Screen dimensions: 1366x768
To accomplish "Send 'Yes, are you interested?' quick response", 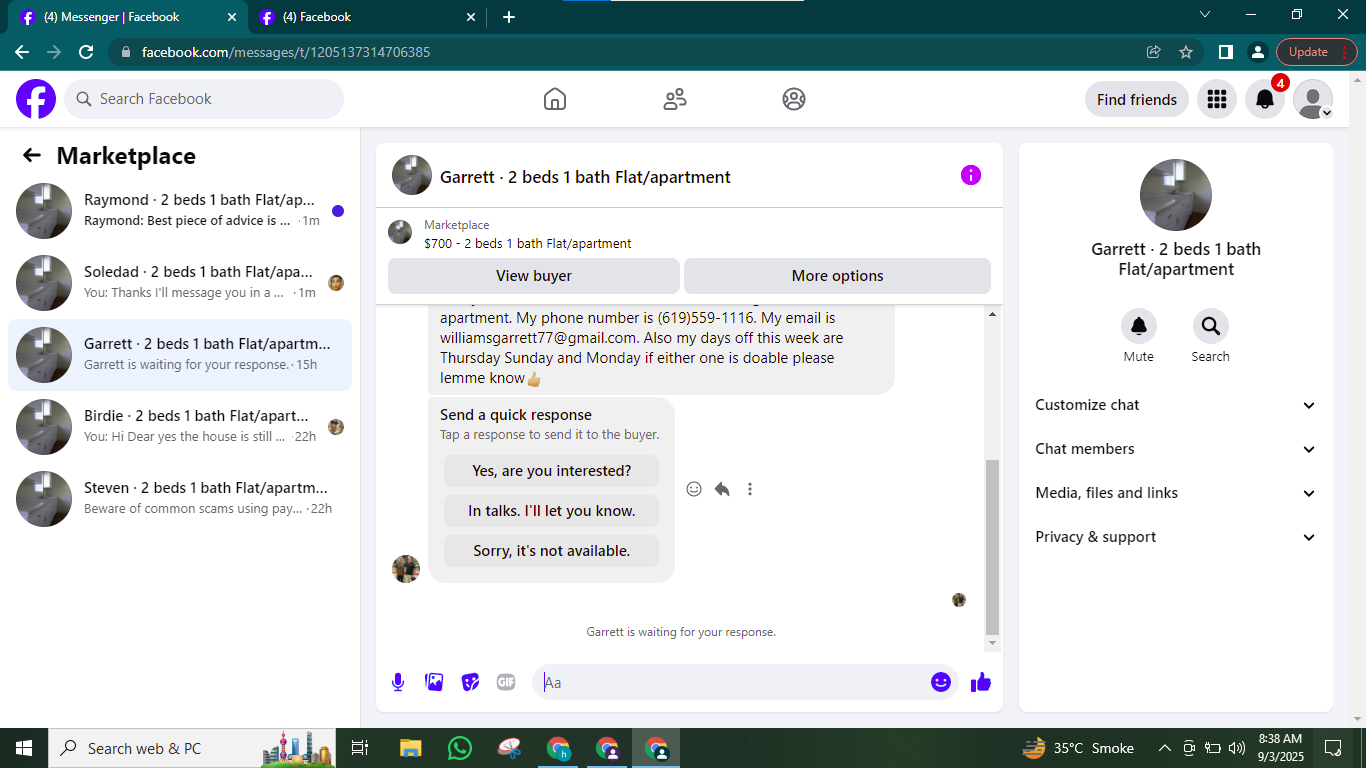I will coord(552,471).
